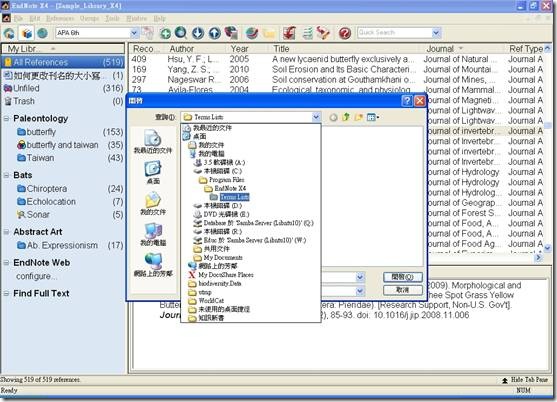Click the Cancel button in the dialog

[x=403, y=290]
